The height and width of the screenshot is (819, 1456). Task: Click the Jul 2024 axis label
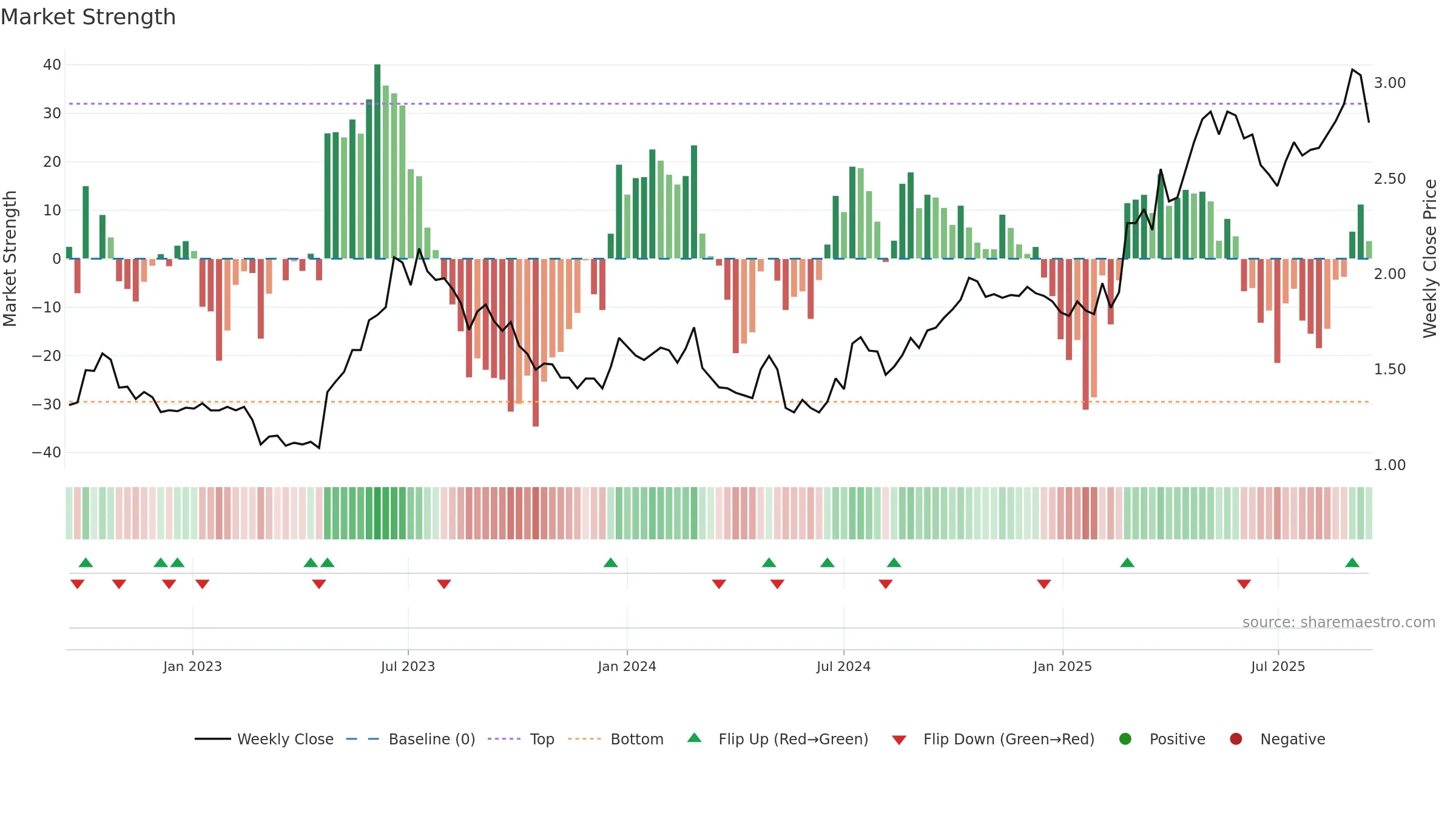843,666
